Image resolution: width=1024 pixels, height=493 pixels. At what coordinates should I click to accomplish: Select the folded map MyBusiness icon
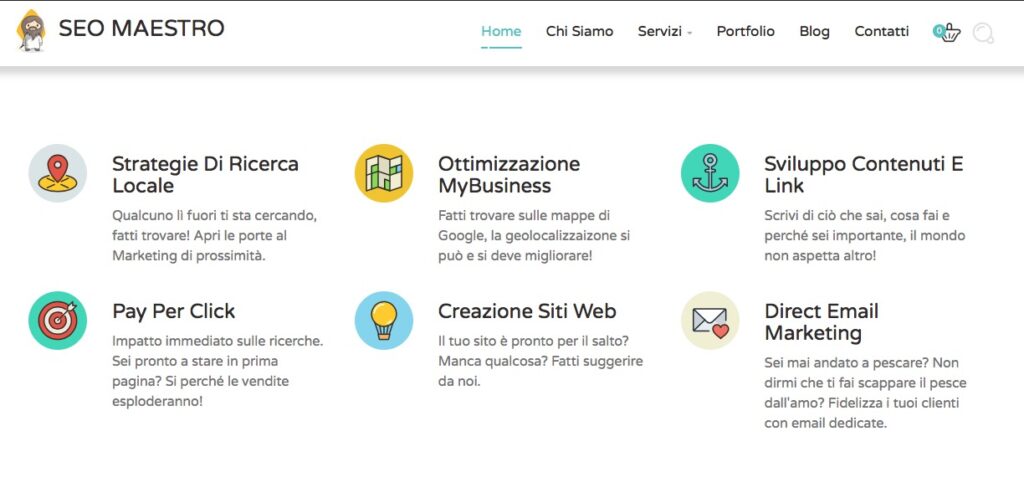384,173
